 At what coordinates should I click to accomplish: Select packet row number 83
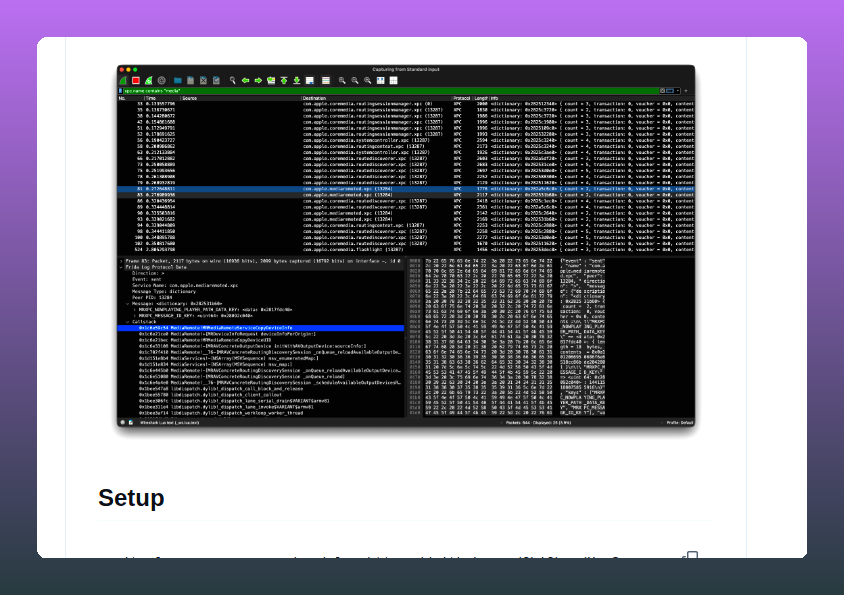(406, 195)
